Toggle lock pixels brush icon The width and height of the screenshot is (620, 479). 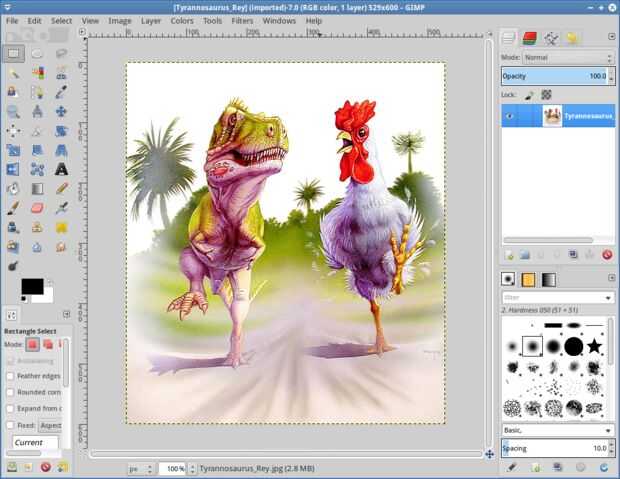click(x=529, y=95)
